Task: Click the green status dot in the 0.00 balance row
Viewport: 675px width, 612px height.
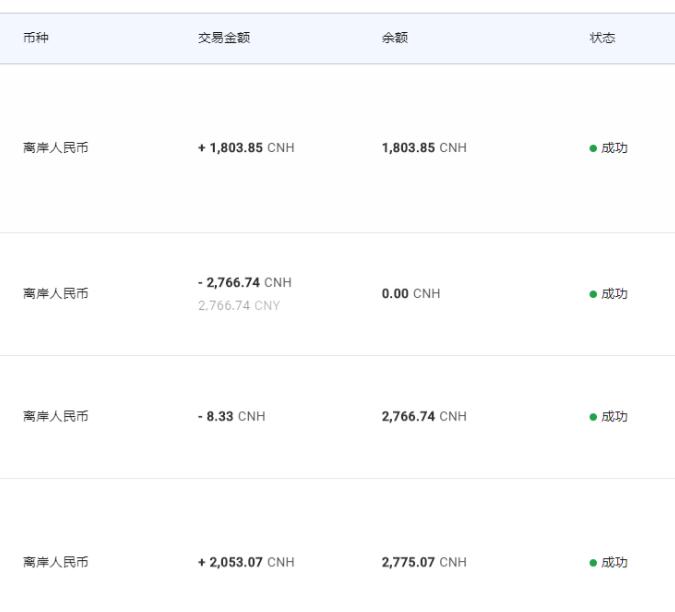Action: coord(593,294)
